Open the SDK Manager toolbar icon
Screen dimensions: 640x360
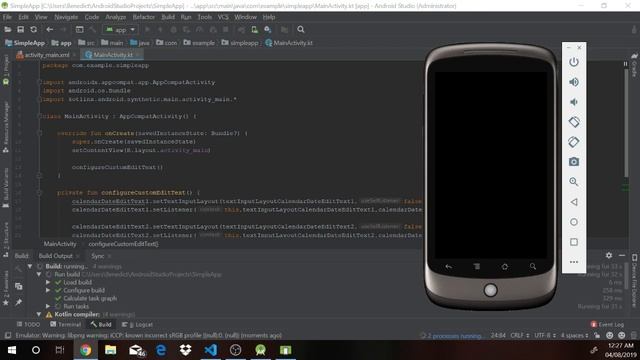click(x=268, y=30)
